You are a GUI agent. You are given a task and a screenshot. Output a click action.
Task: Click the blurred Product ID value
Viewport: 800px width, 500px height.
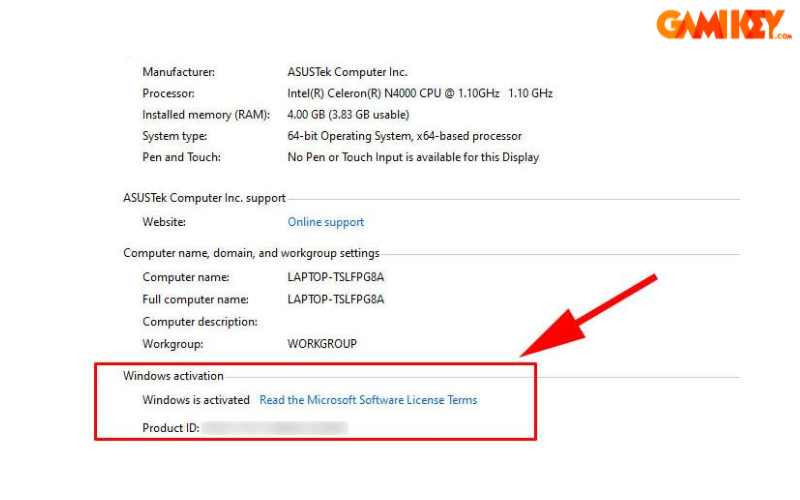coord(275,429)
